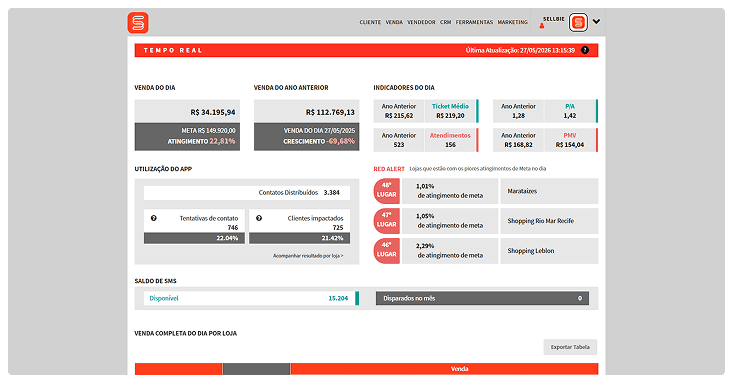Select Shopping Leblon store
Image resolution: width=733 pixels, height=383 pixels.
pos(549,251)
